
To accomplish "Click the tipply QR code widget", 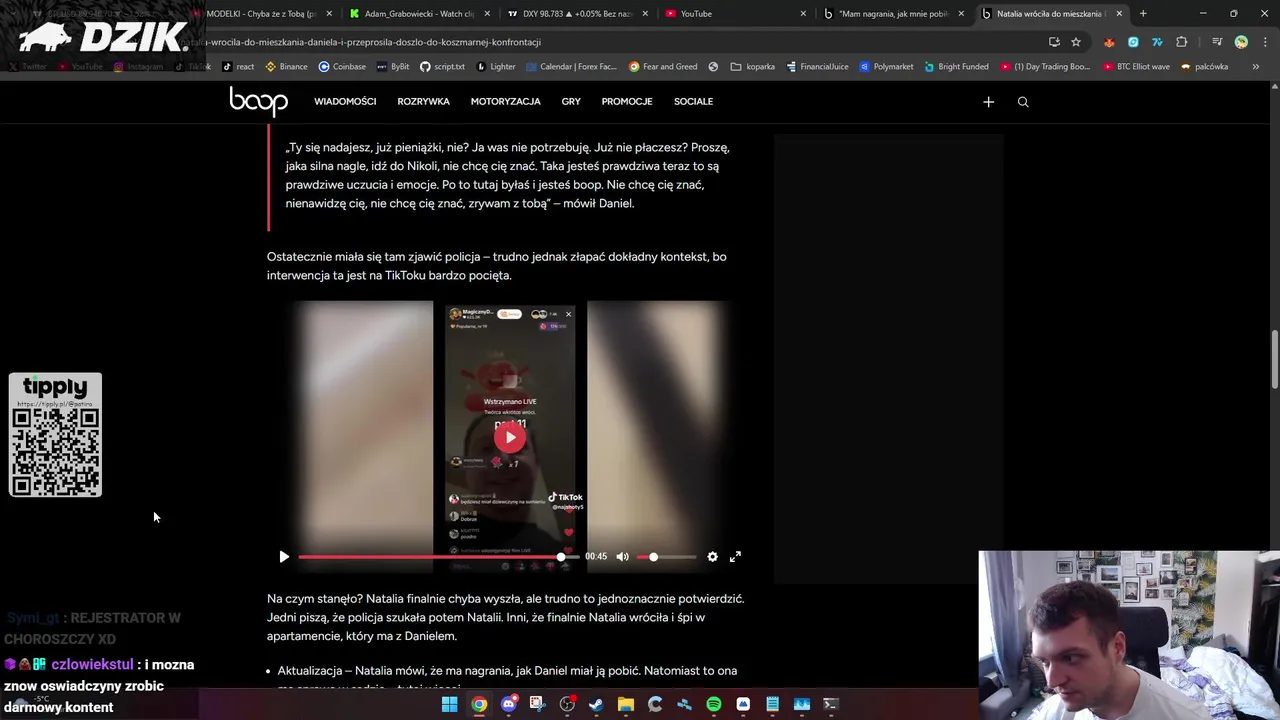I will click(x=55, y=435).
